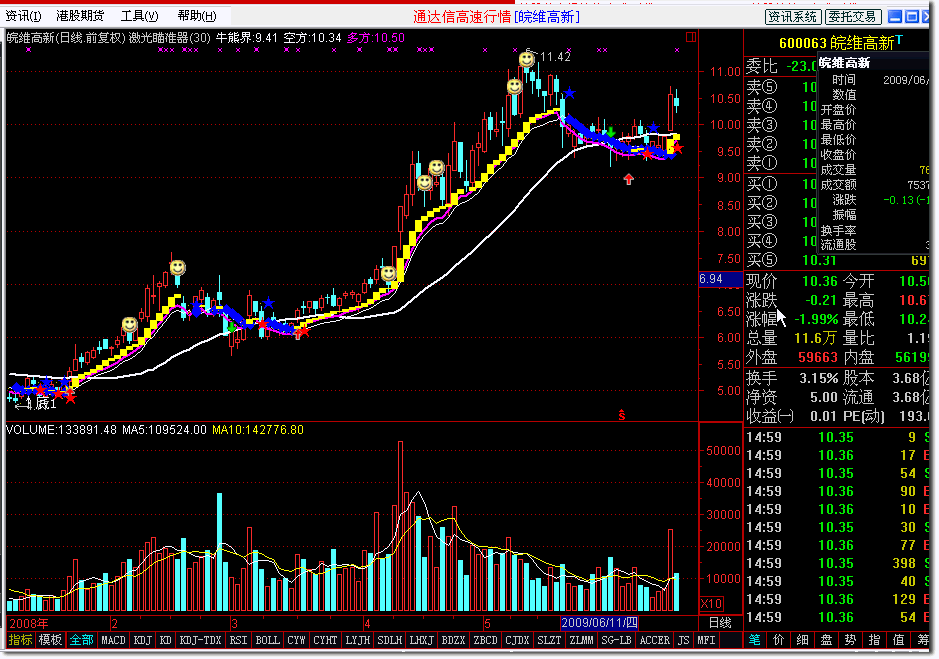Viewport: 939px width, 659px height.
Task: Click the 多方:10.50 indicator label
Action: click(x=375, y=38)
